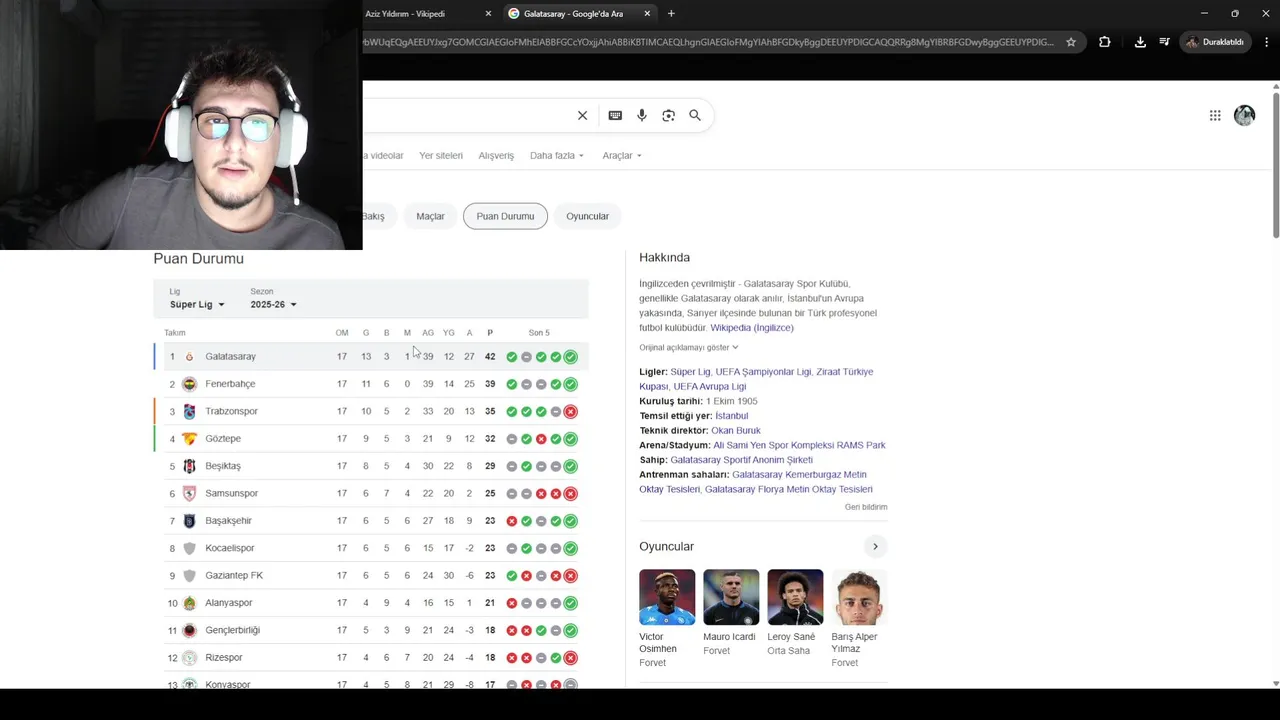Click the Trabzonspor team name in standings
This screenshot has height=720, width=1280.
[x=231, y=411]
